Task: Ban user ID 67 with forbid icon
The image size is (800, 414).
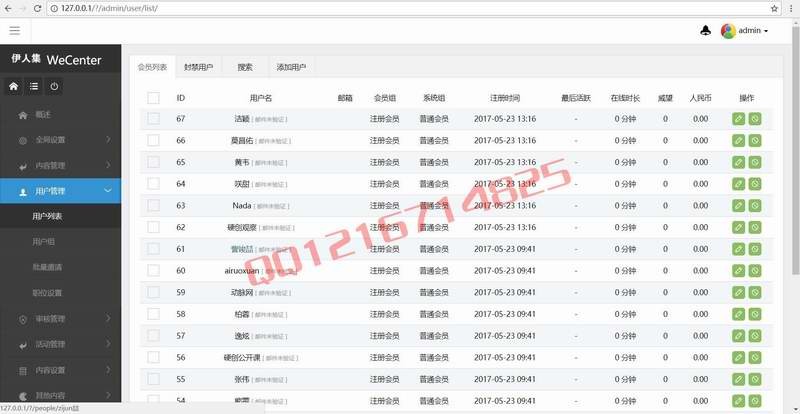Action: 755,119
